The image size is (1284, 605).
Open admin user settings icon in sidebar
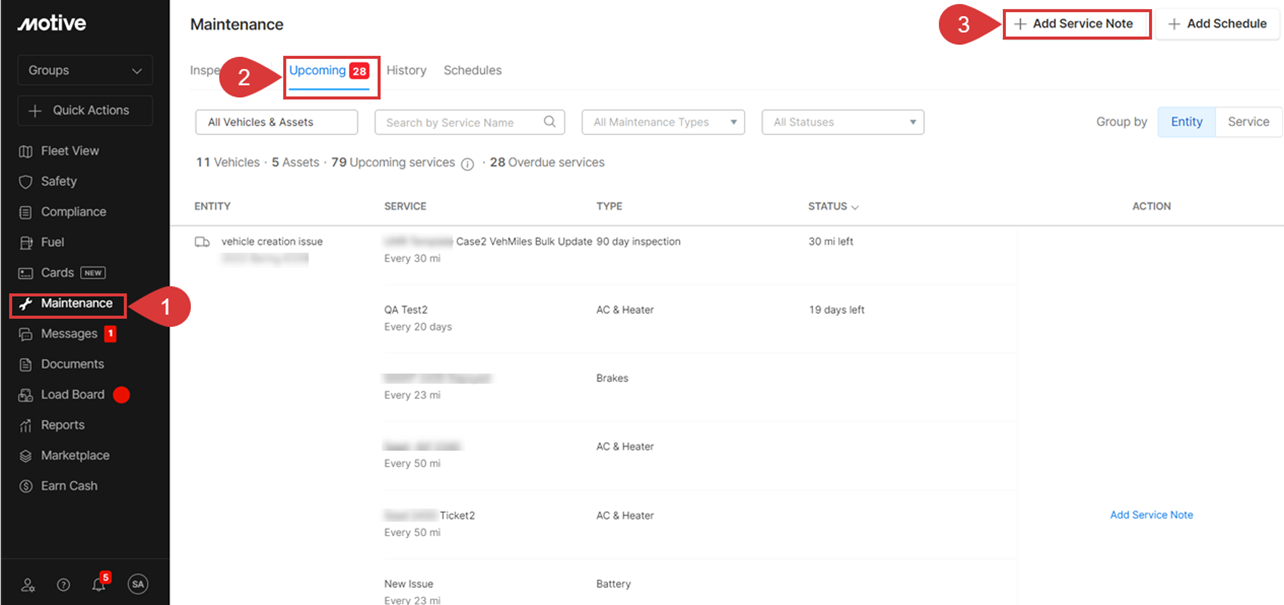click(x=28, y=585)
